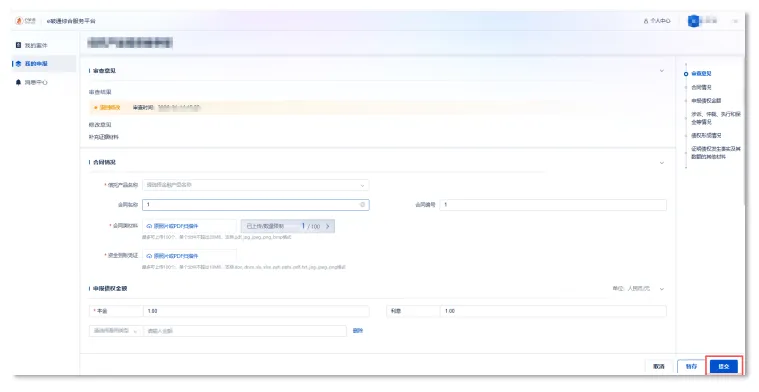Click the blue user avatar

point(694,21)
